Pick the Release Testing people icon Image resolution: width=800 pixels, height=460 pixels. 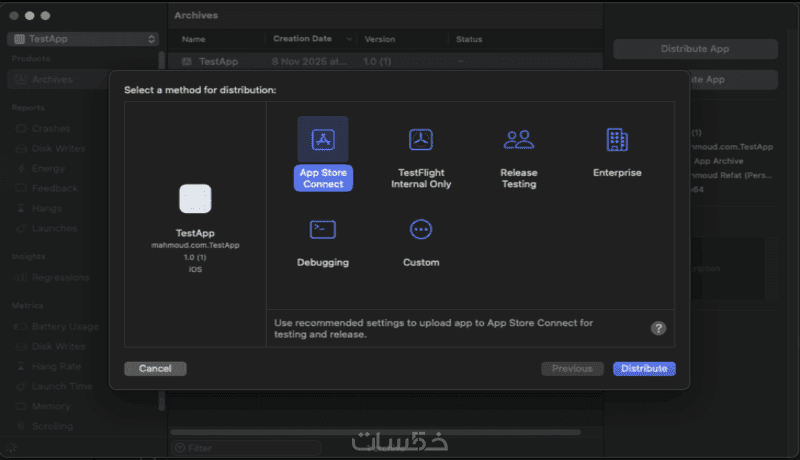(519, 139)
